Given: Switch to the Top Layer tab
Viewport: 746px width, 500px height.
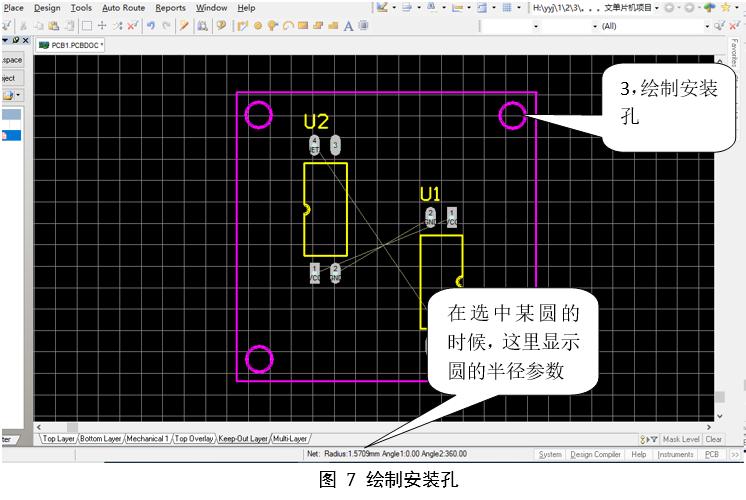Looking at the screenshot, I should pos(59,439).
